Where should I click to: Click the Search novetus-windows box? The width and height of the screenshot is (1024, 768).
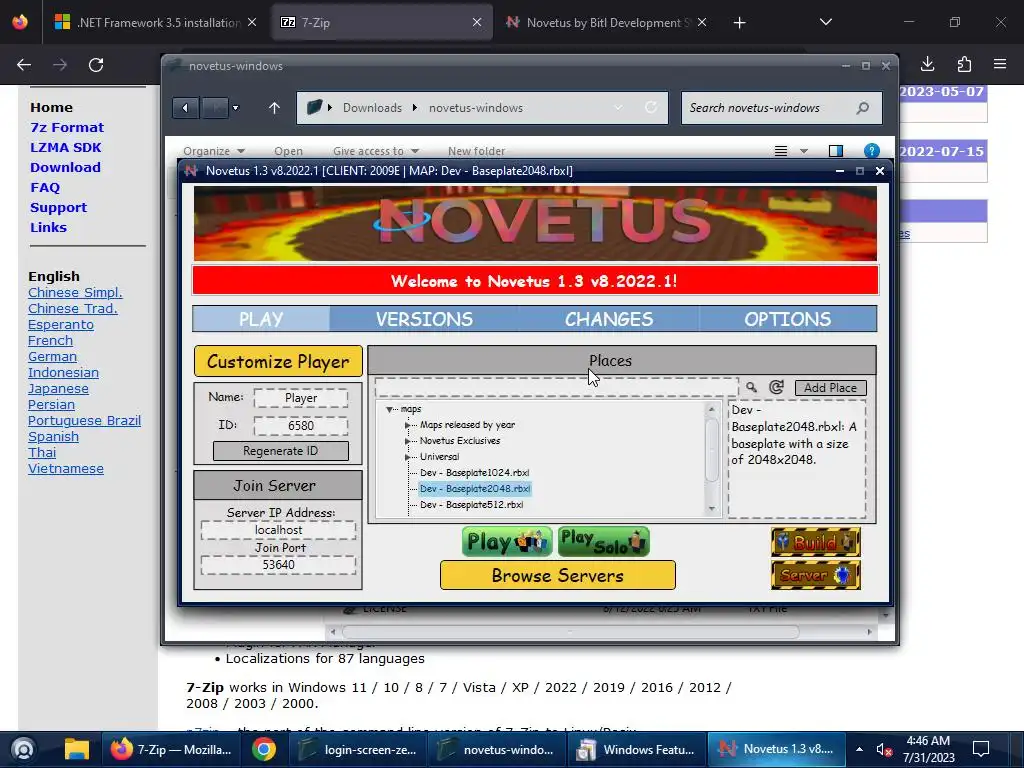(x=782, y=108)
